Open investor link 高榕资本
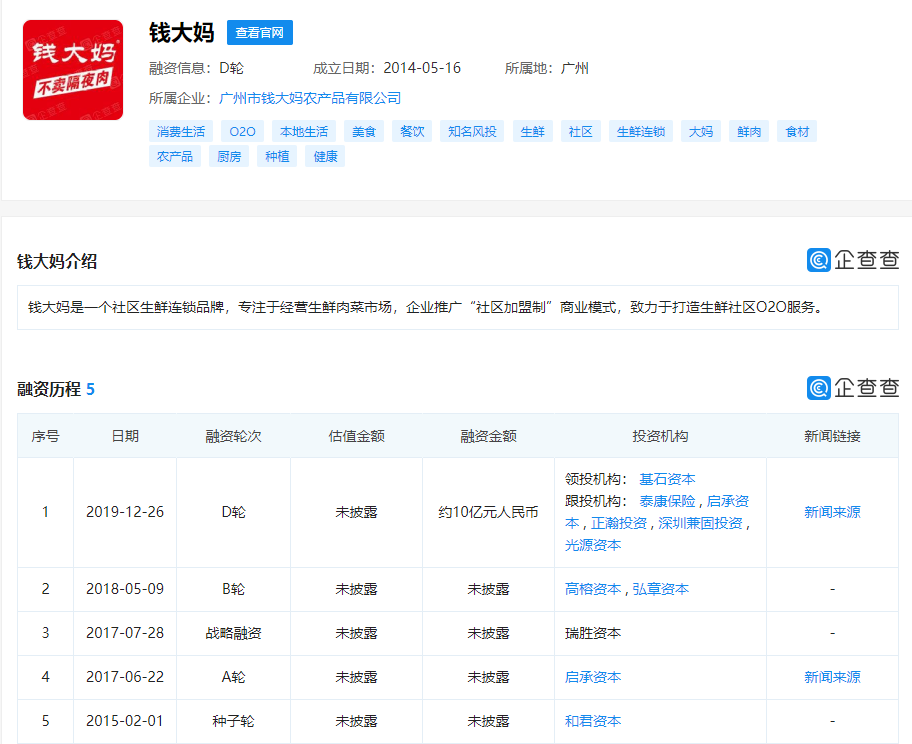The height and width of the screenshot is (744, 912). tap(594, 589)
